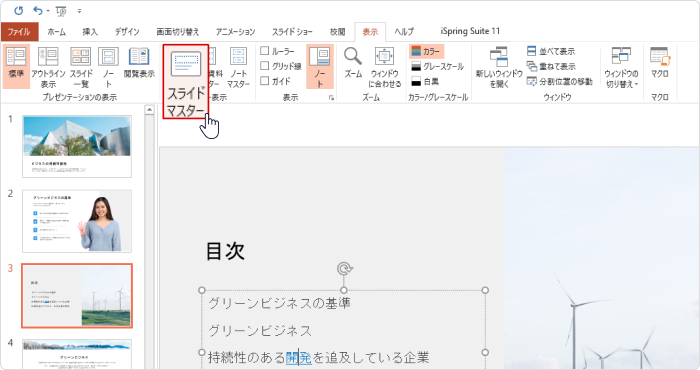The image size is (700, 370).
Task: Toggle the ノート pane button in 表示 group
Action: tap(320, 67)
